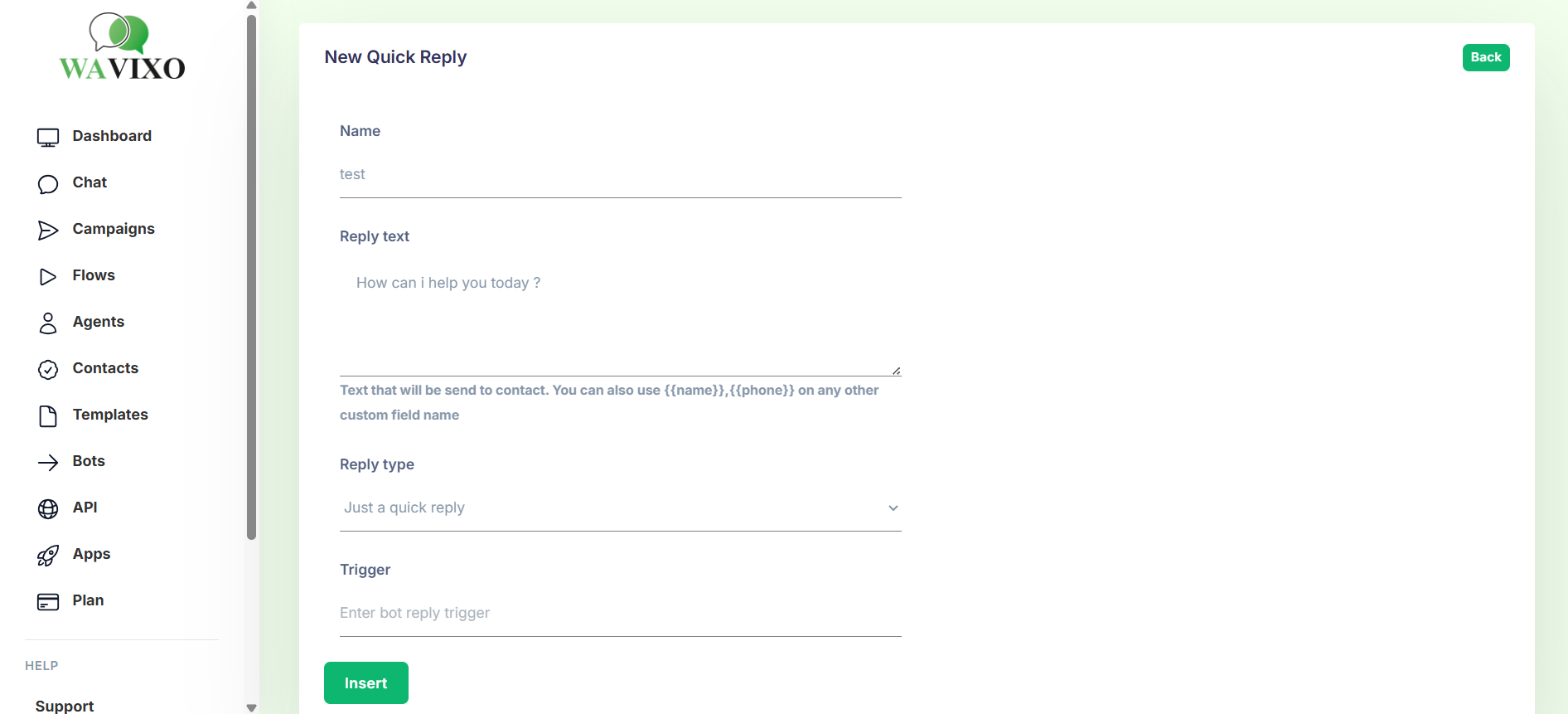Click the Campaigns paper-plane icon
This screenshot has width=1568, height=714.
pos(48,231)
